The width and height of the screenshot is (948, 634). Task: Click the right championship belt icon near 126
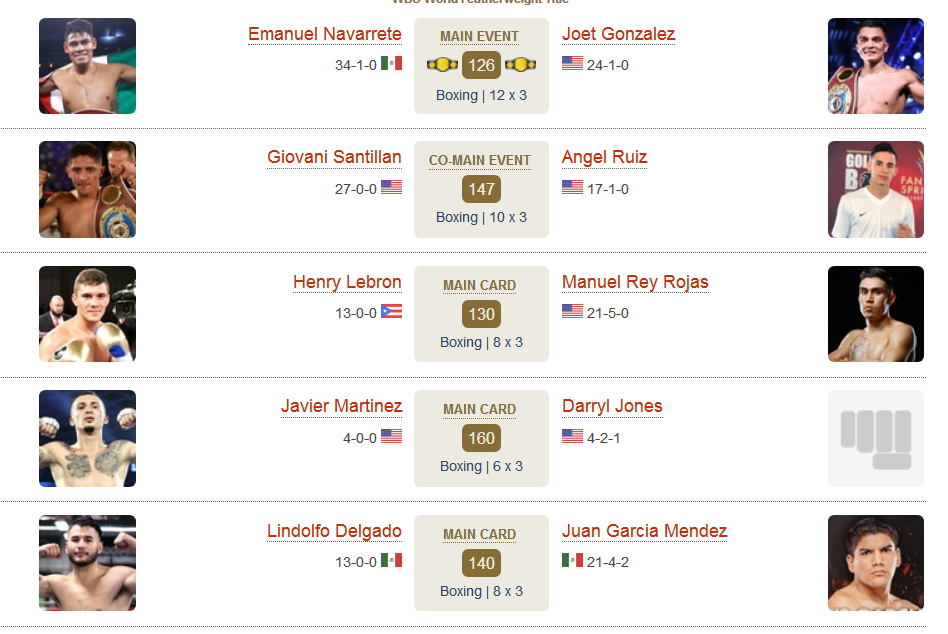(521, 64)
